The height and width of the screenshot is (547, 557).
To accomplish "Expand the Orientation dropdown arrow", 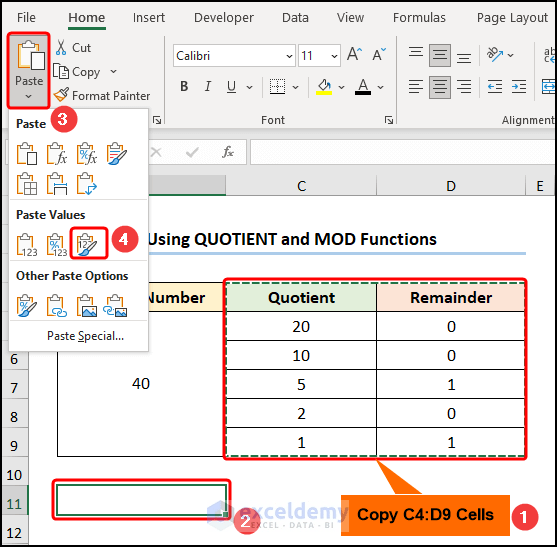I will (510, 55).
